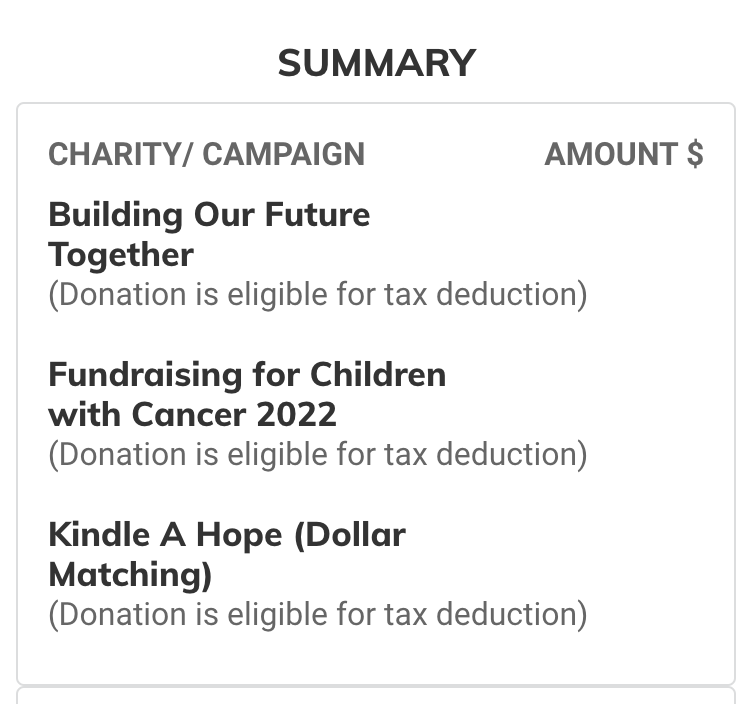Image resolution: width=748 pixels, height=704 pixels.
Task: Click the CHARITY/ CAMPAIGN column header
Action: point(206,154)
